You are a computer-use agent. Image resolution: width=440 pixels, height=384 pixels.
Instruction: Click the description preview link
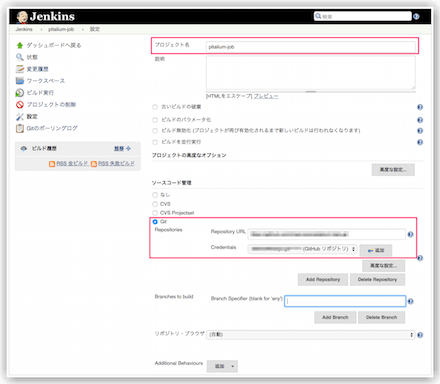[266, 96]
